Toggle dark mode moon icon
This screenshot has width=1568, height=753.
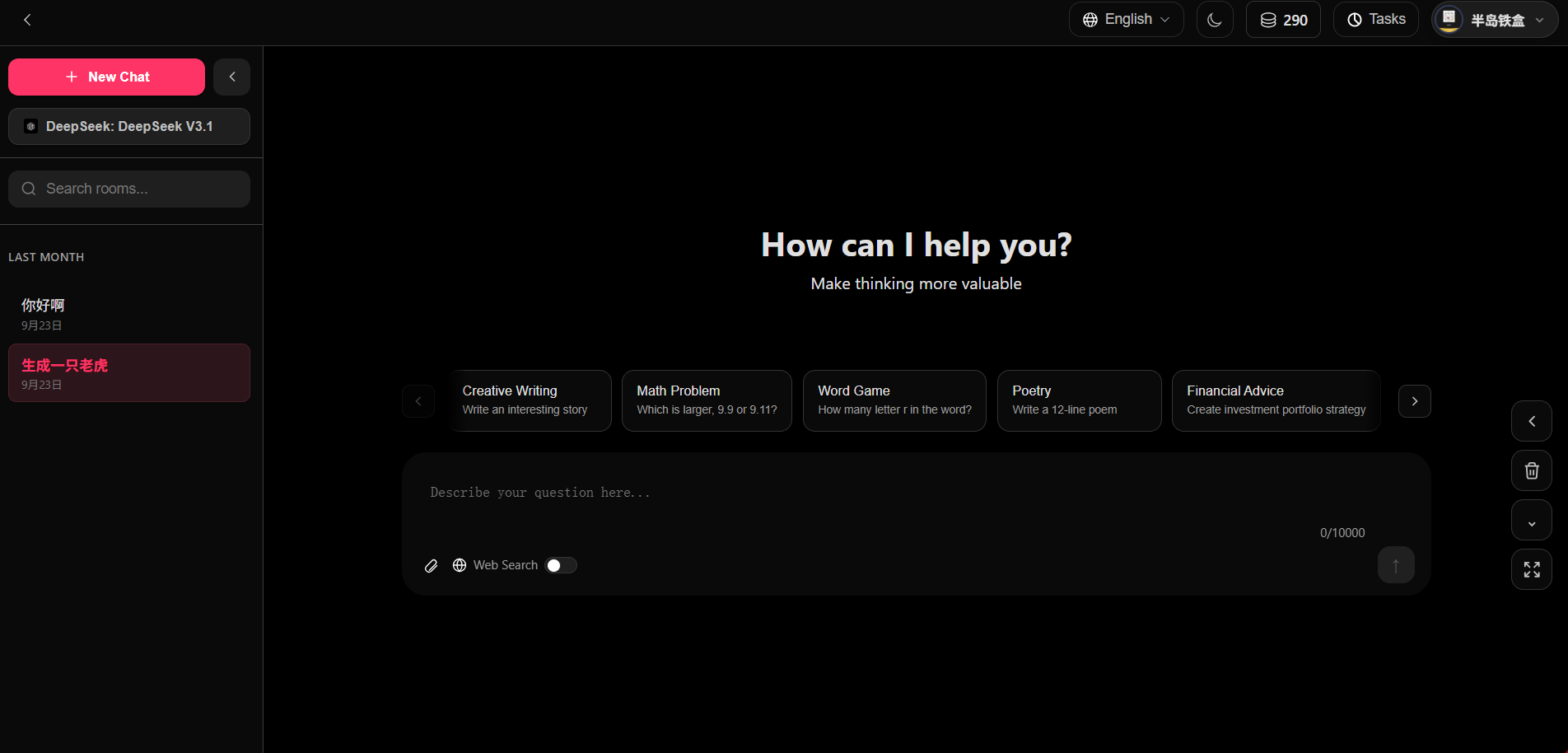pyautogui.click(x=1214, y=20)
